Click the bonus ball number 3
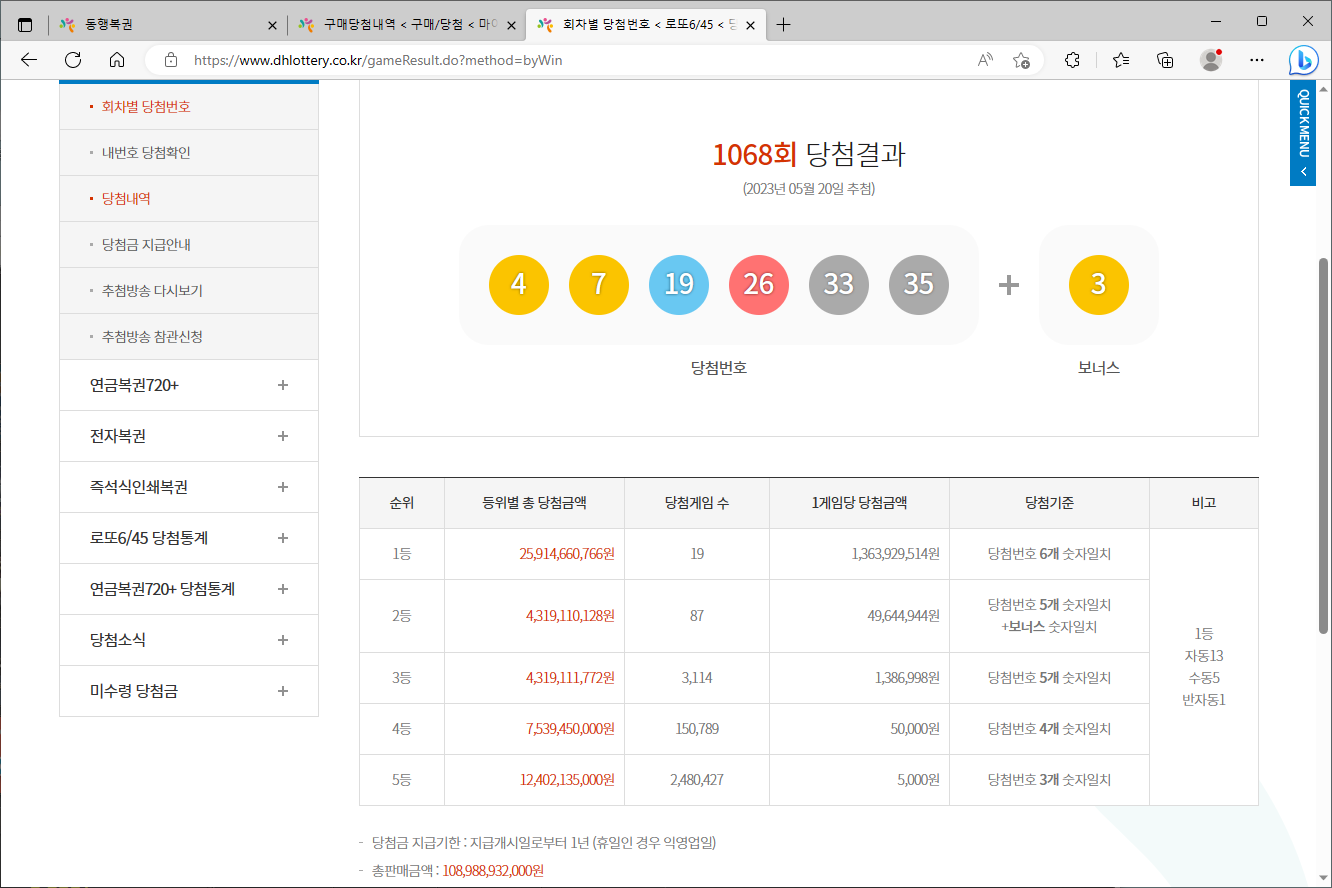Viewport: 1332px width, 888px height. coord(1099,285)
